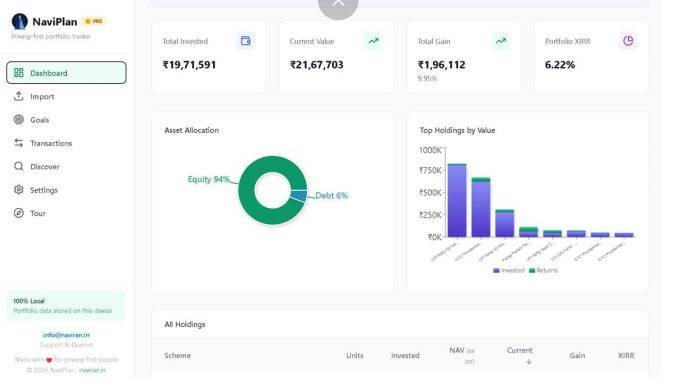Go to Goals in the sidebar
The width and height of the screenshot is (680, 383).
[66, 120]
